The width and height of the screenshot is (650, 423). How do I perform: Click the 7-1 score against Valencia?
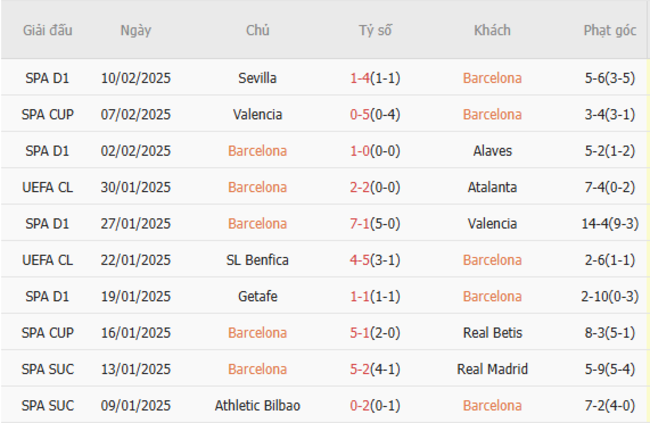point(361,224)
